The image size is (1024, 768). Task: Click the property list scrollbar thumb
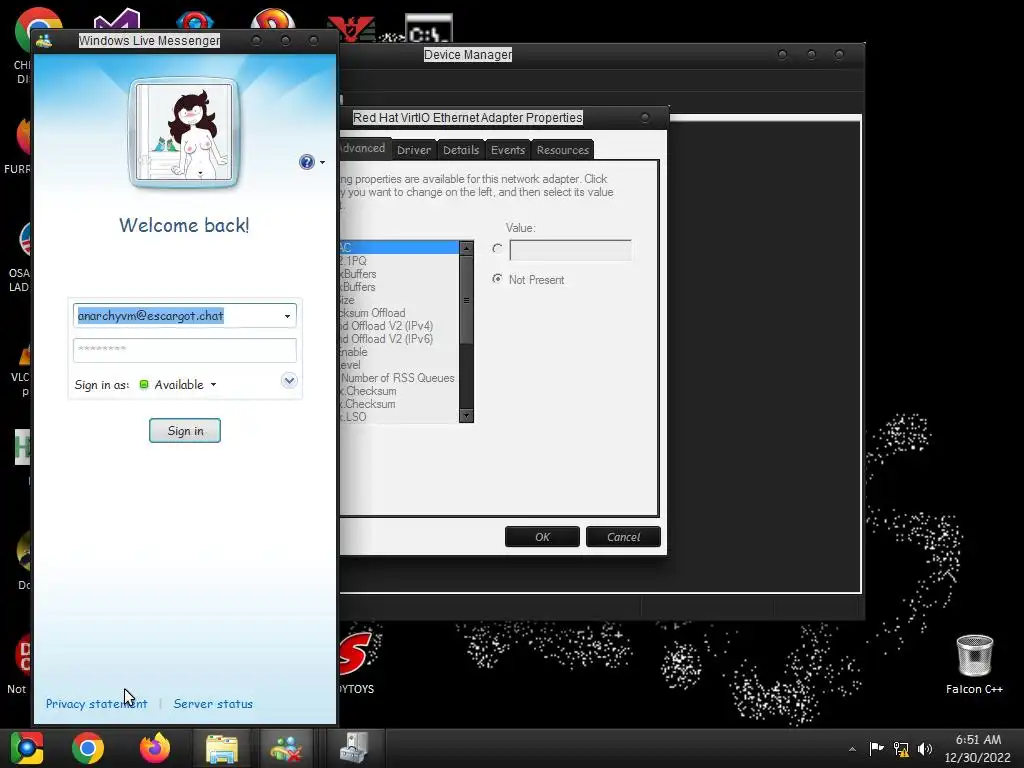tap(466, 300)
